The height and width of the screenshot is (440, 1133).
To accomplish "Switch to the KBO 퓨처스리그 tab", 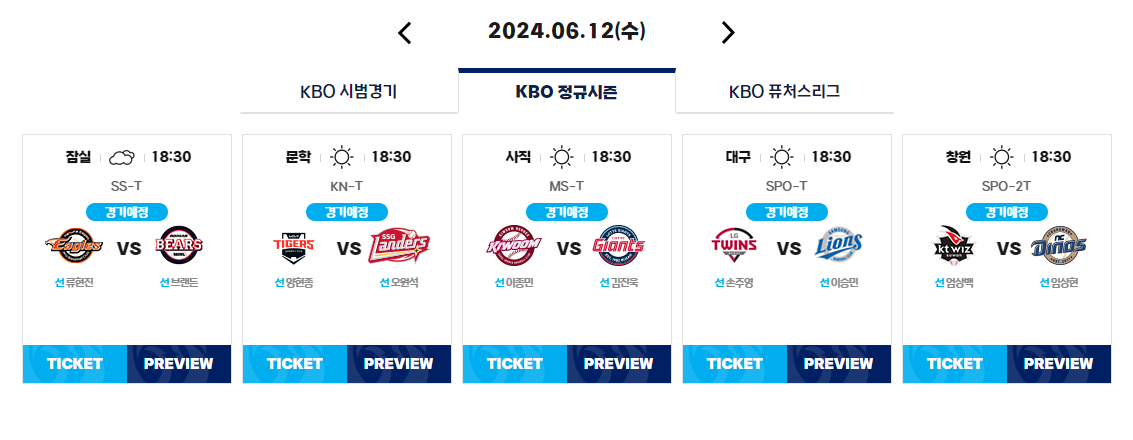I will [785, 92].
